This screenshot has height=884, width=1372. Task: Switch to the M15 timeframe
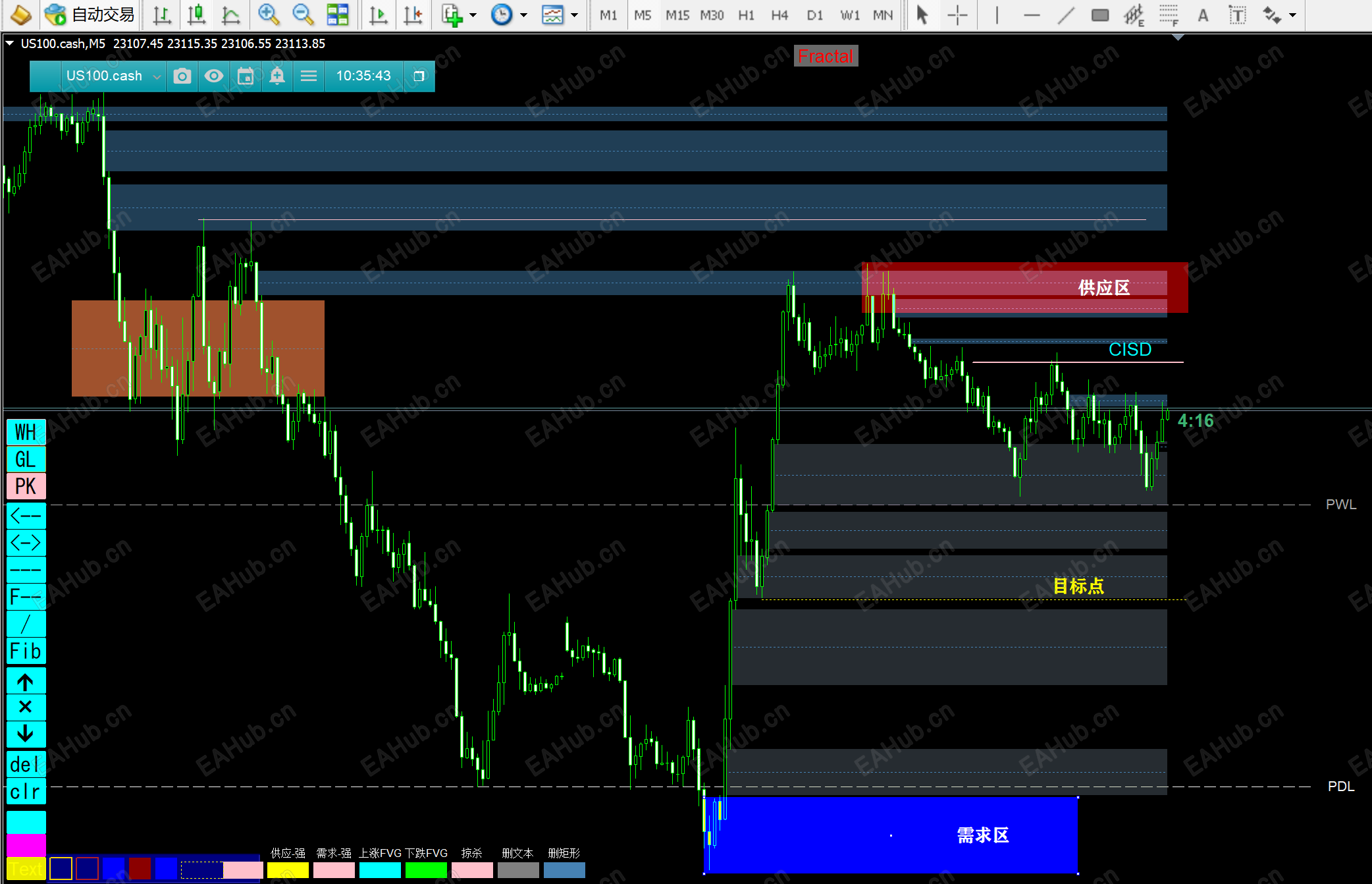[677, 14]
